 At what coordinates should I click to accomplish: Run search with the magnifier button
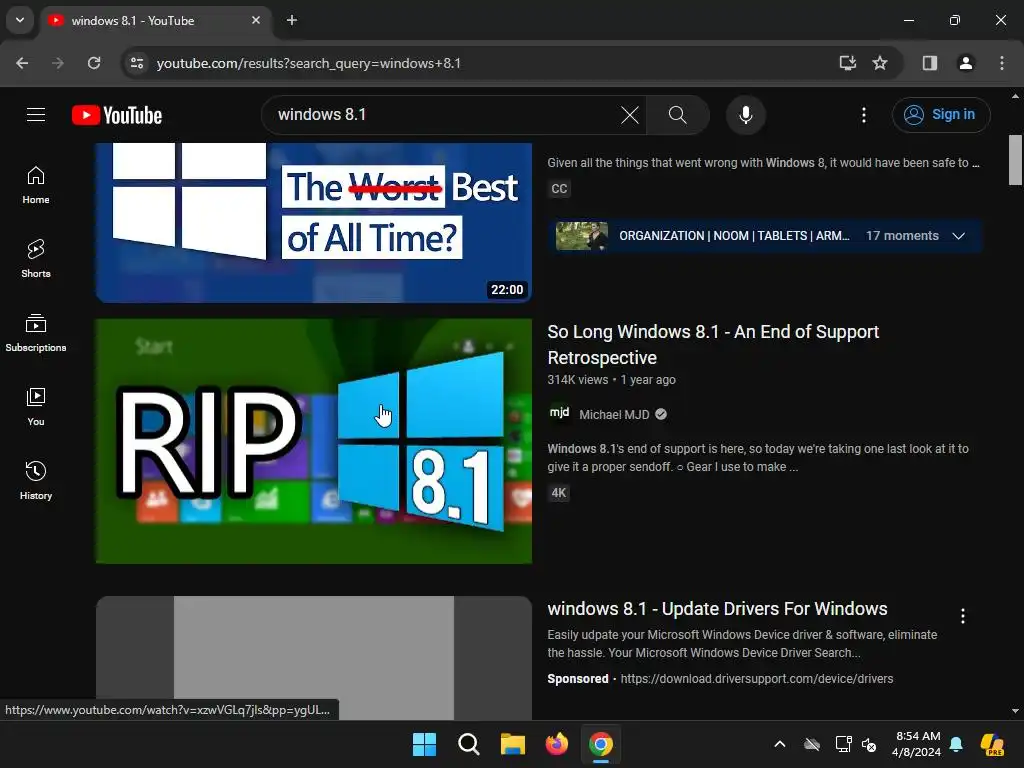pyautogui.click(x=677, y=115)
